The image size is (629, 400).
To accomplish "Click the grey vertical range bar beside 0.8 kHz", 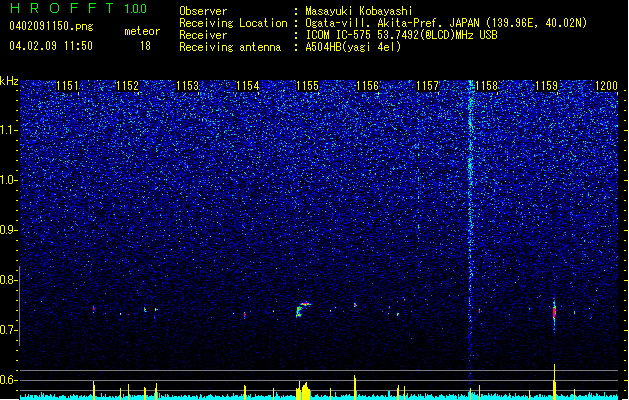I will coord(19,305).
